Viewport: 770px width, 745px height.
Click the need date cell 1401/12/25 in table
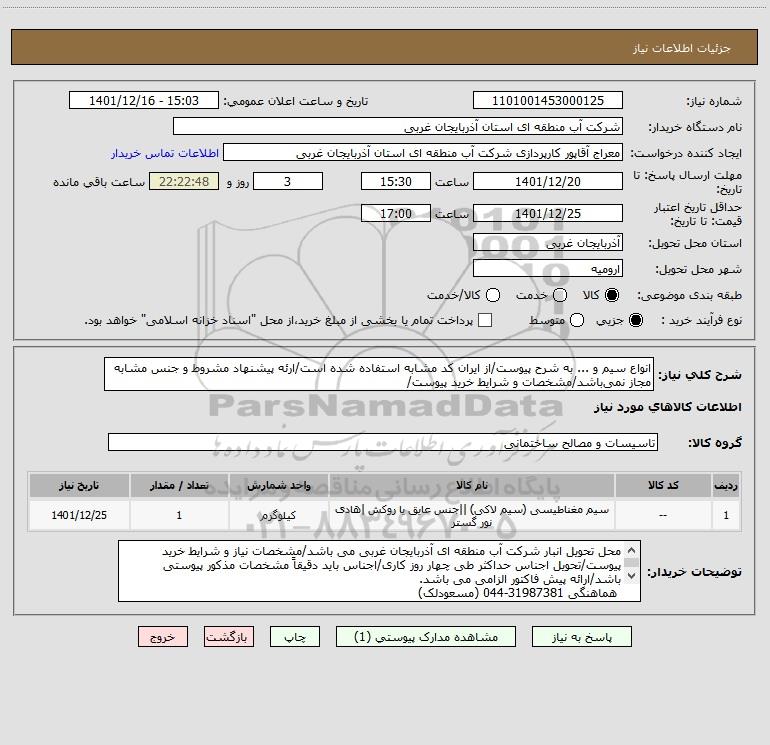(x=79, y=516)
